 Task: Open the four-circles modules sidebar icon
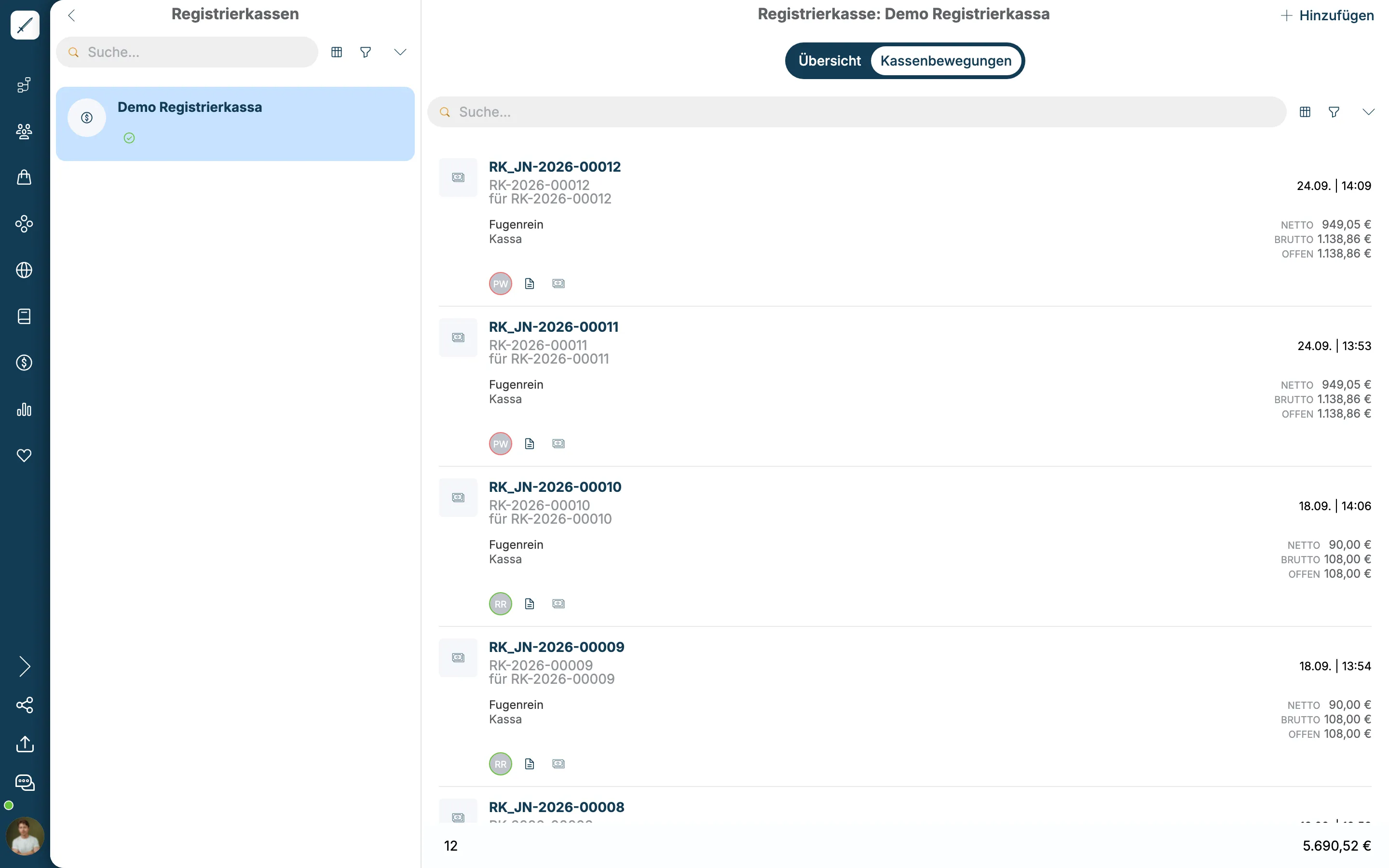24,224
